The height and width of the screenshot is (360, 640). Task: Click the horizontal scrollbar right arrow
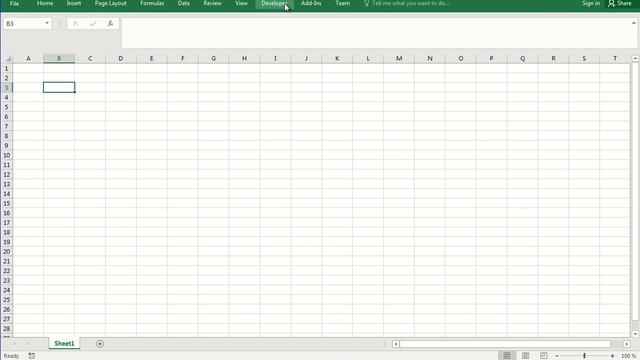pyautogui.click(x=627, y=344)
